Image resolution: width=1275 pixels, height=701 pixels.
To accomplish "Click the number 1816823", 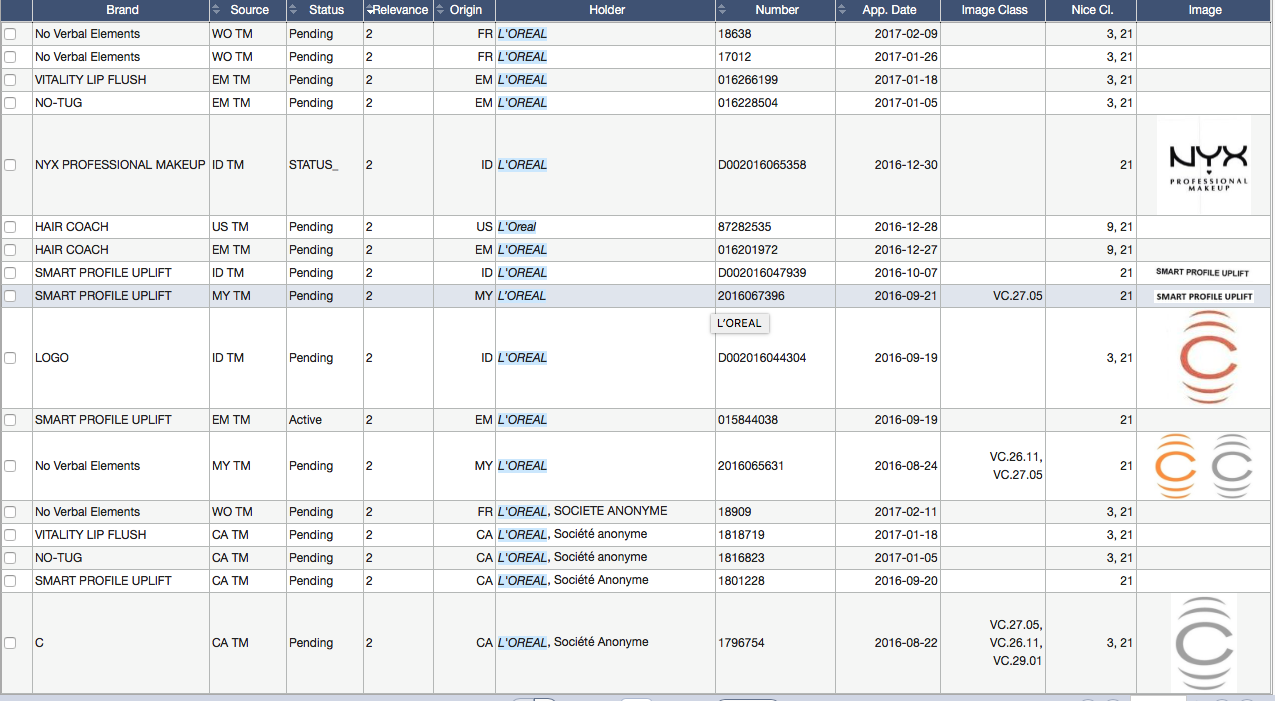I will point(741,558).
